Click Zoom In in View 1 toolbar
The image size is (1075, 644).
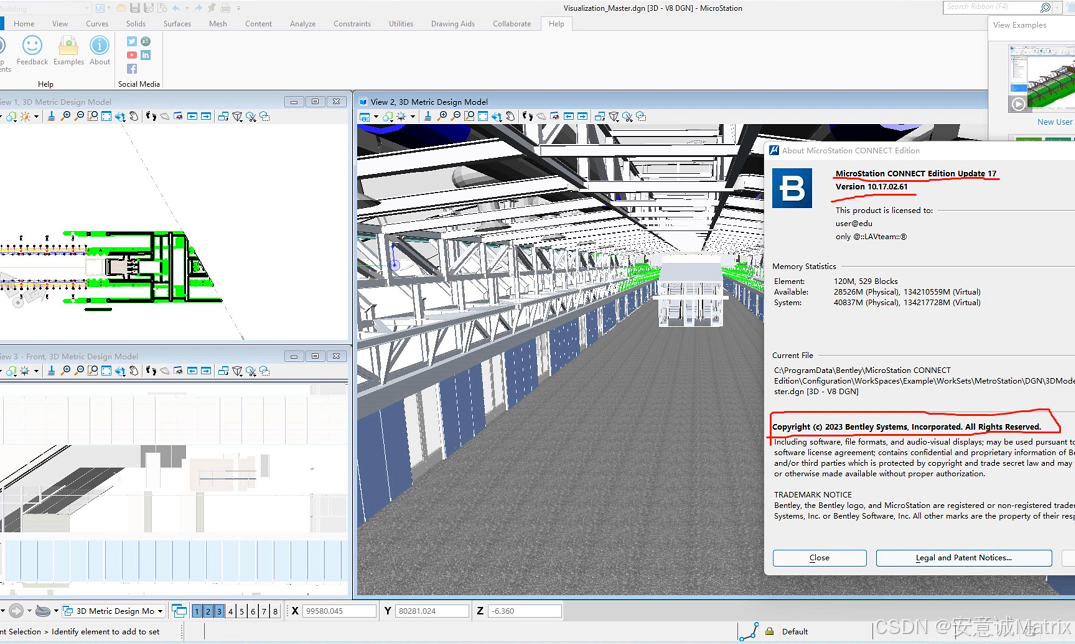point(65,117)
